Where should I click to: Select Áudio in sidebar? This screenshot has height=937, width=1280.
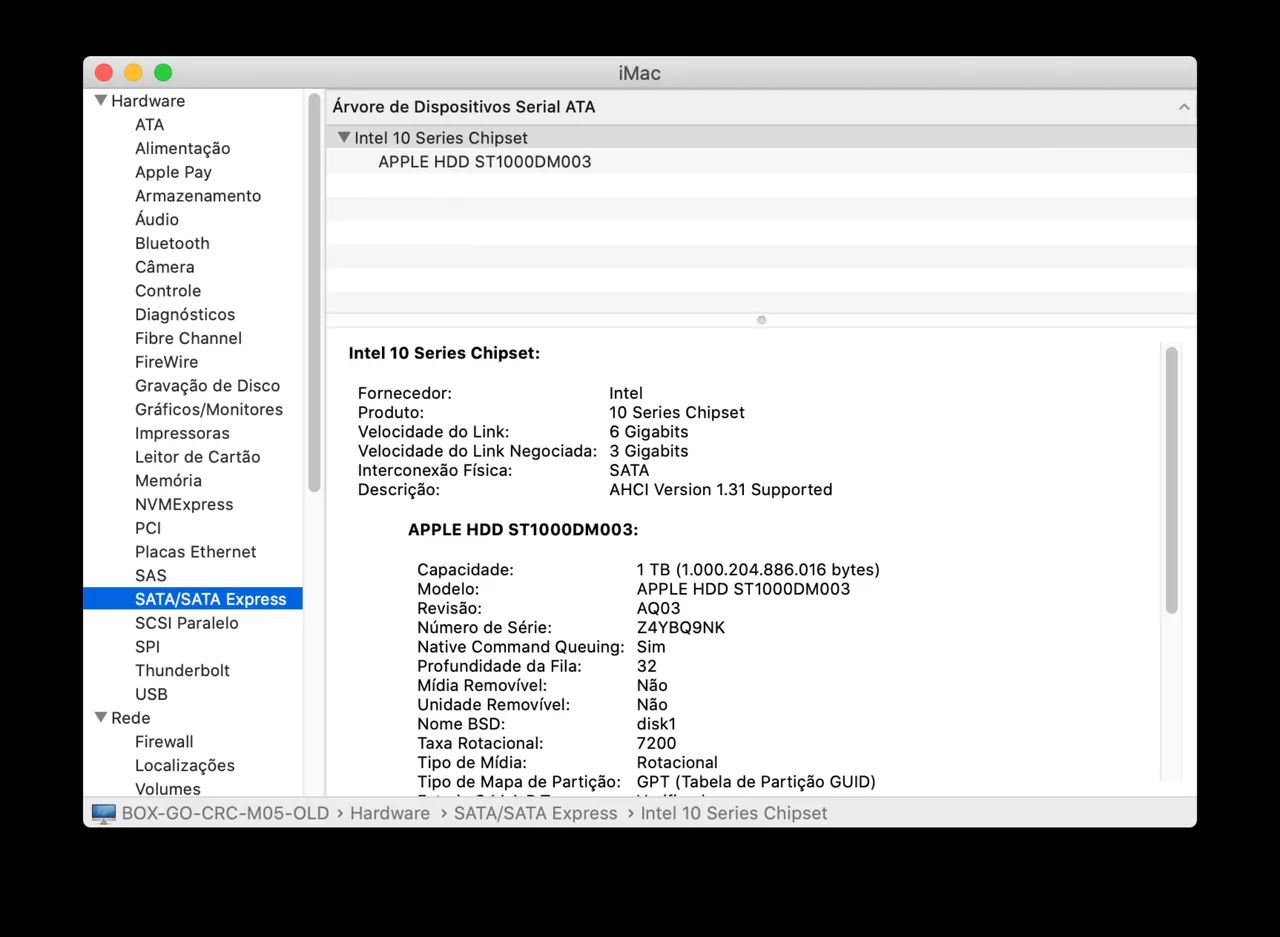click(x=157, y=220)
